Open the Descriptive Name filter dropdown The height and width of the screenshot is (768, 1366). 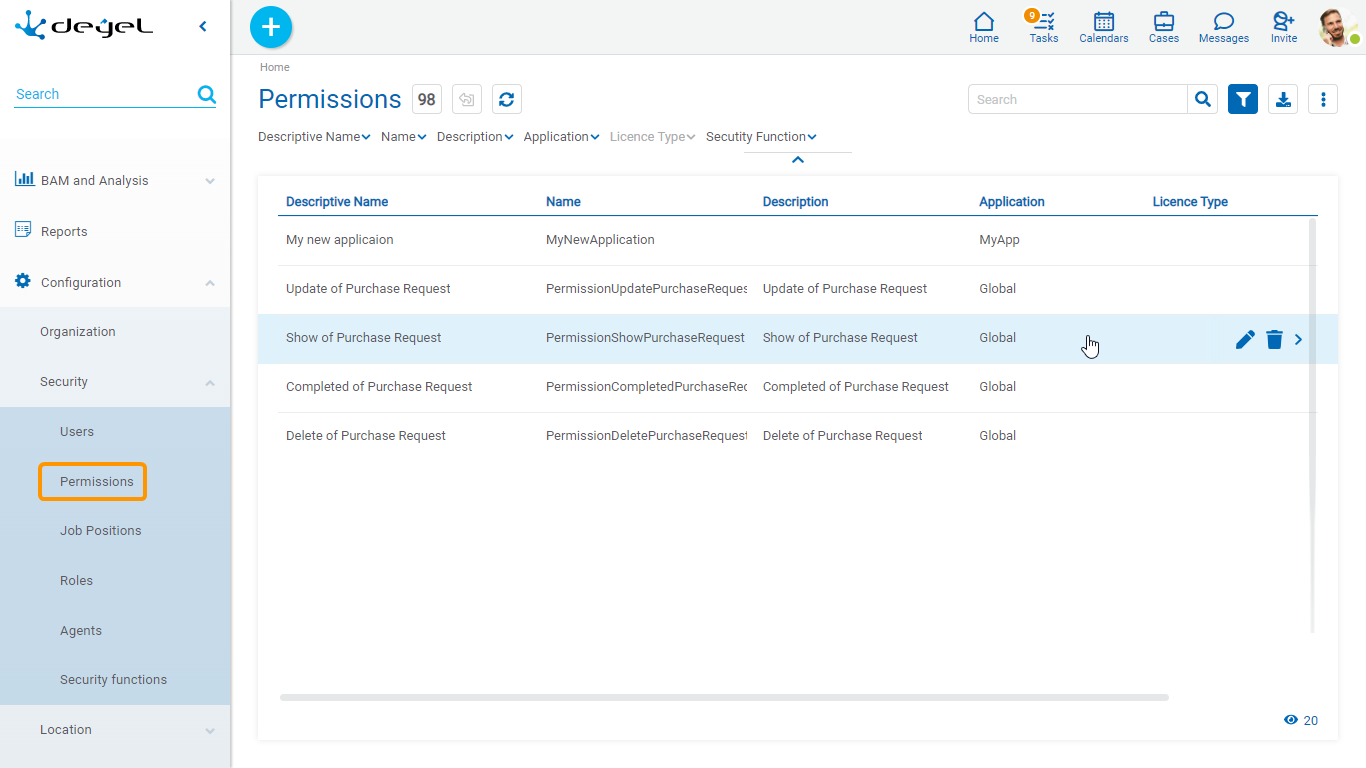(314, 137)
